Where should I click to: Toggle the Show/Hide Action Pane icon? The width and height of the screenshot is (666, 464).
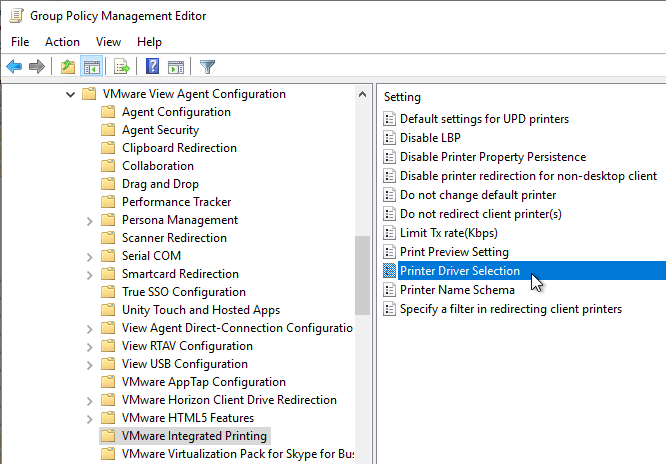point(176,67)
